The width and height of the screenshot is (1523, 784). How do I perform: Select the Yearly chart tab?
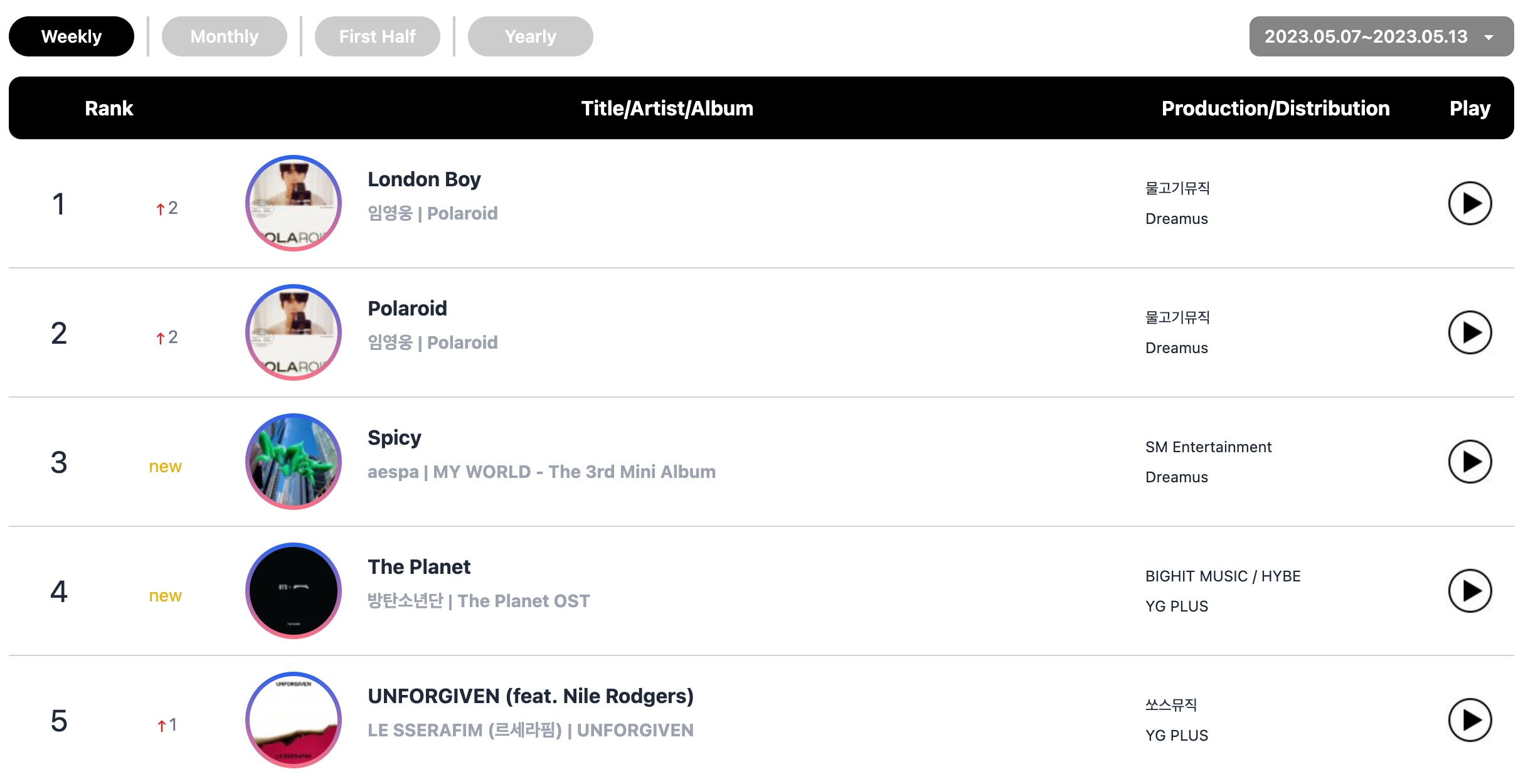click(x=531, y=36)
